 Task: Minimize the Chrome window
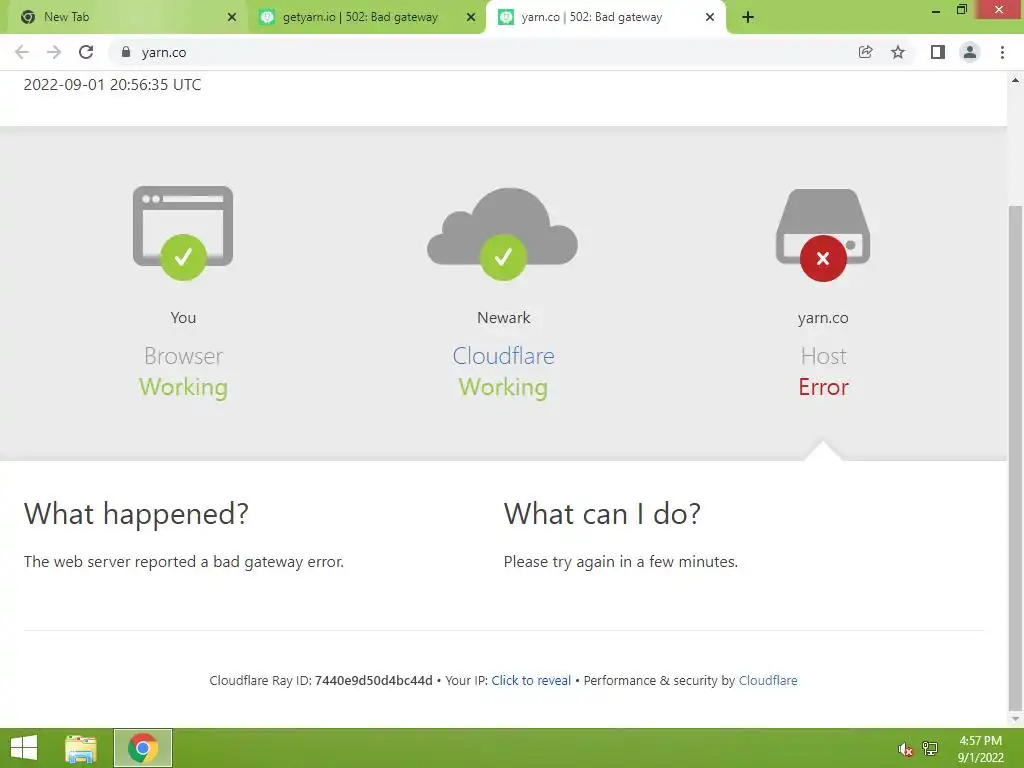(936, 10)
